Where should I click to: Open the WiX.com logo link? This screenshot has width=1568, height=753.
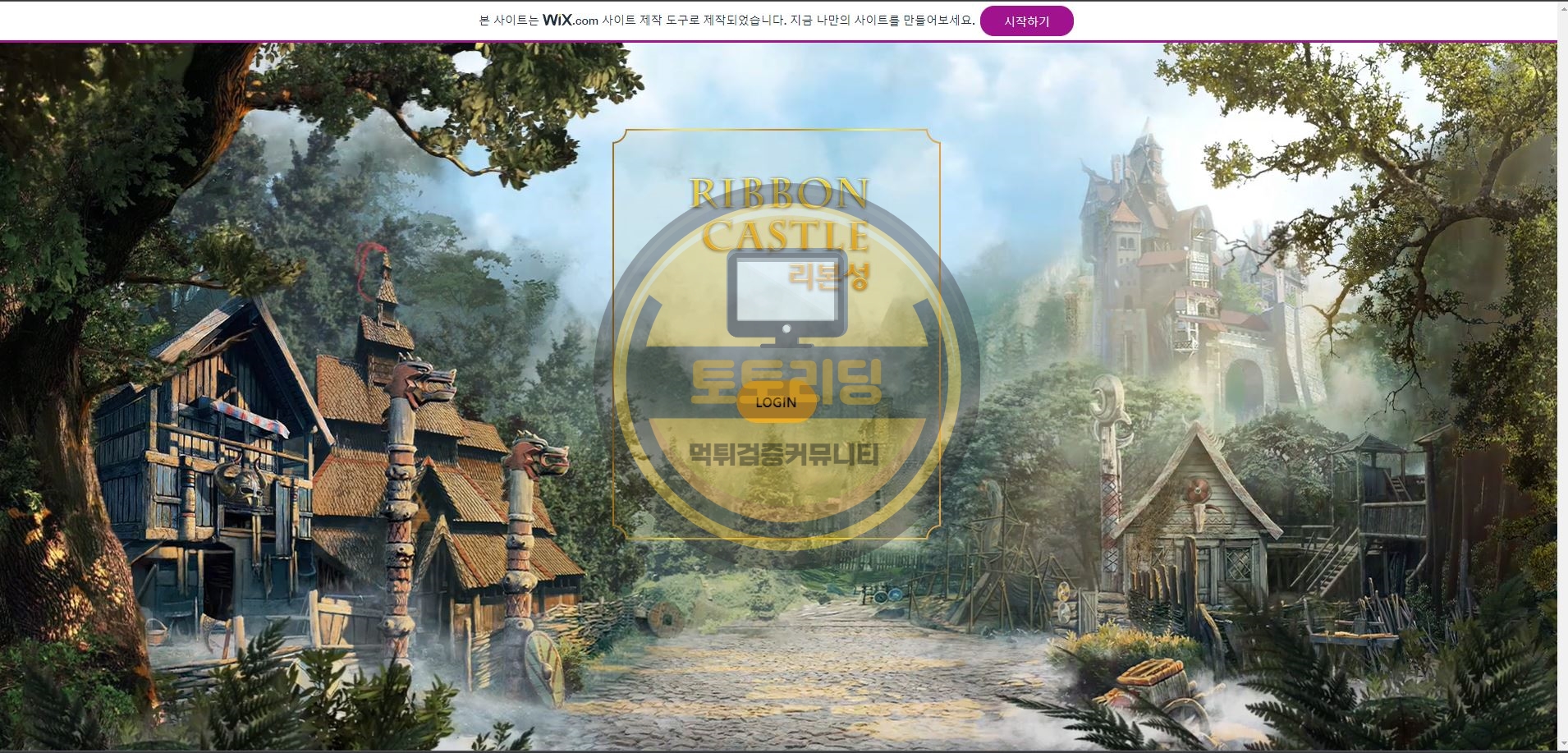570,21
